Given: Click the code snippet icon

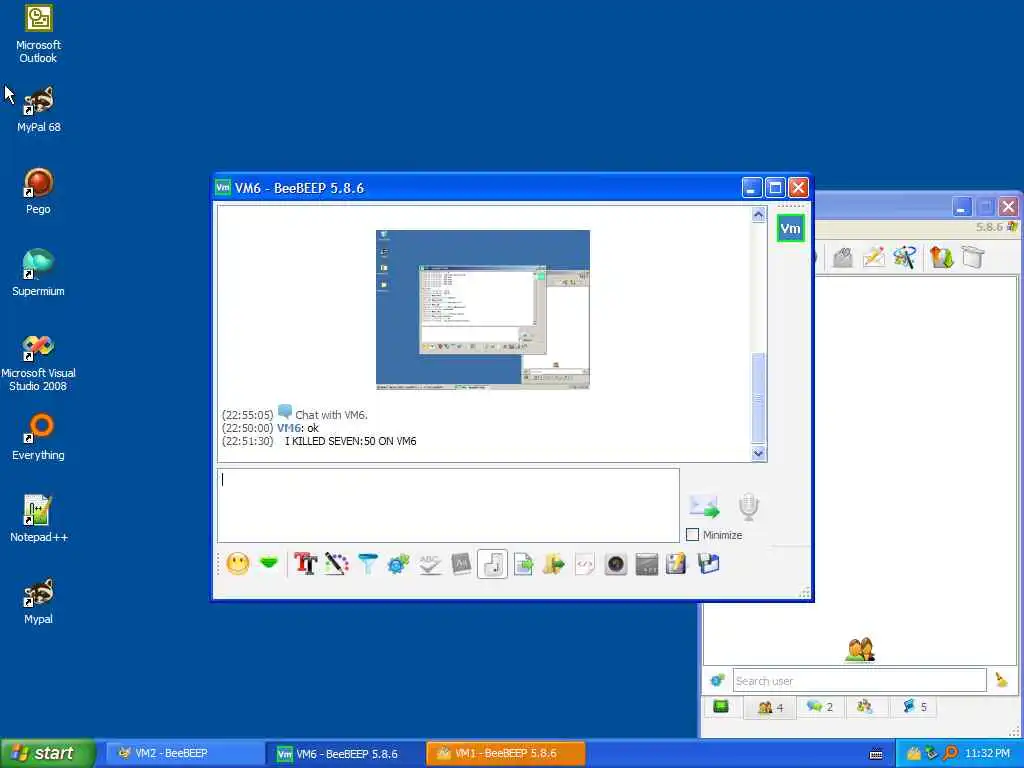Looking at the screenshot, I should (584, 564).
